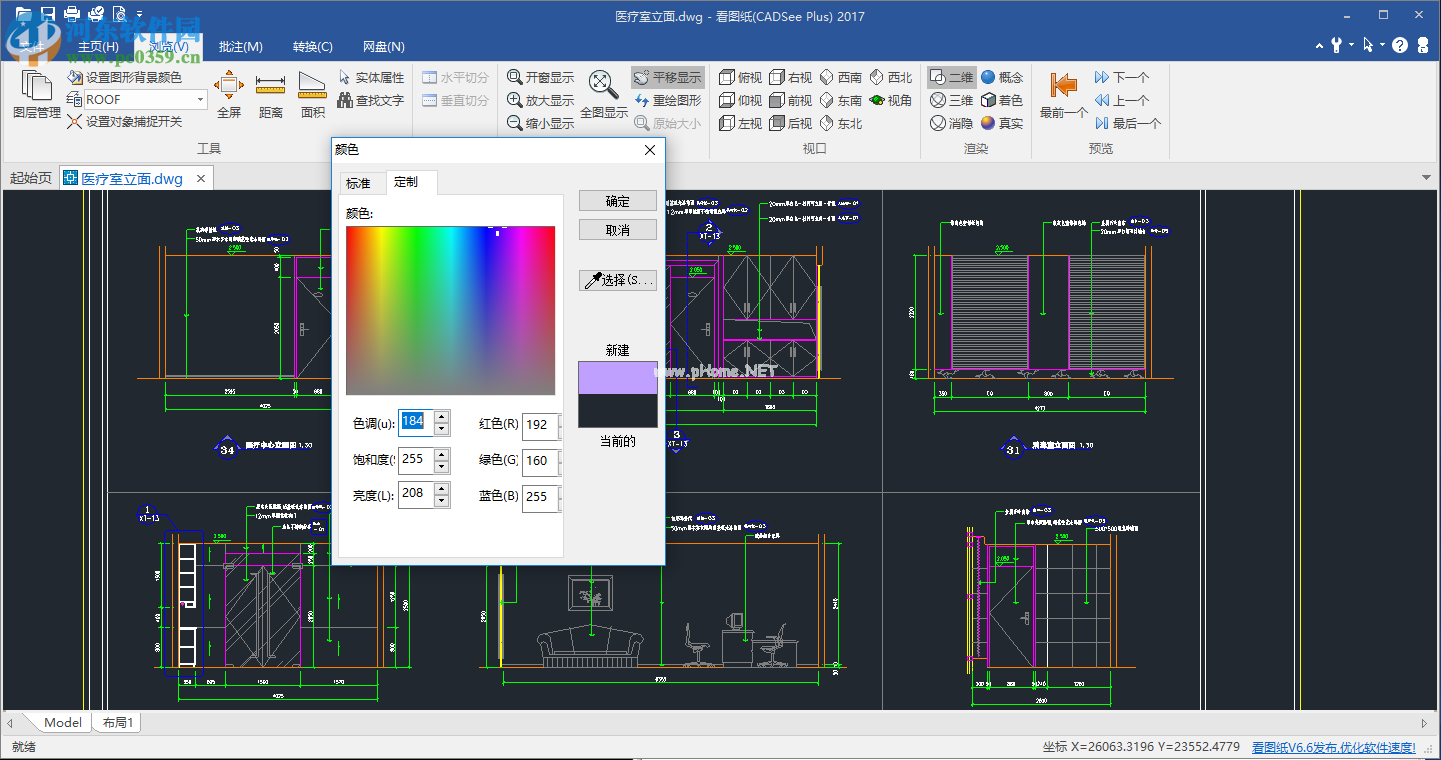The height and width of the screenshot is (760, 1441).
Task: Select the 距离 distance measure tool
Action: click(x=271, y=96)
